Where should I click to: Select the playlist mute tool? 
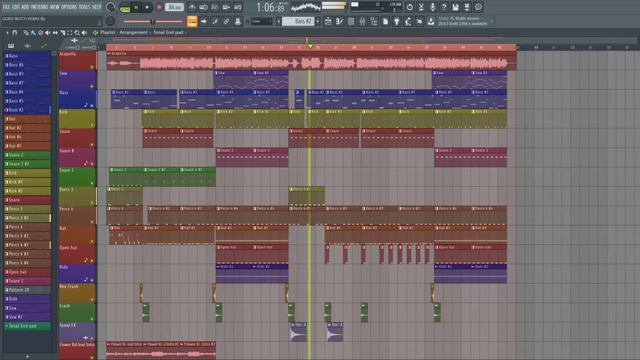tap(48, 32)
